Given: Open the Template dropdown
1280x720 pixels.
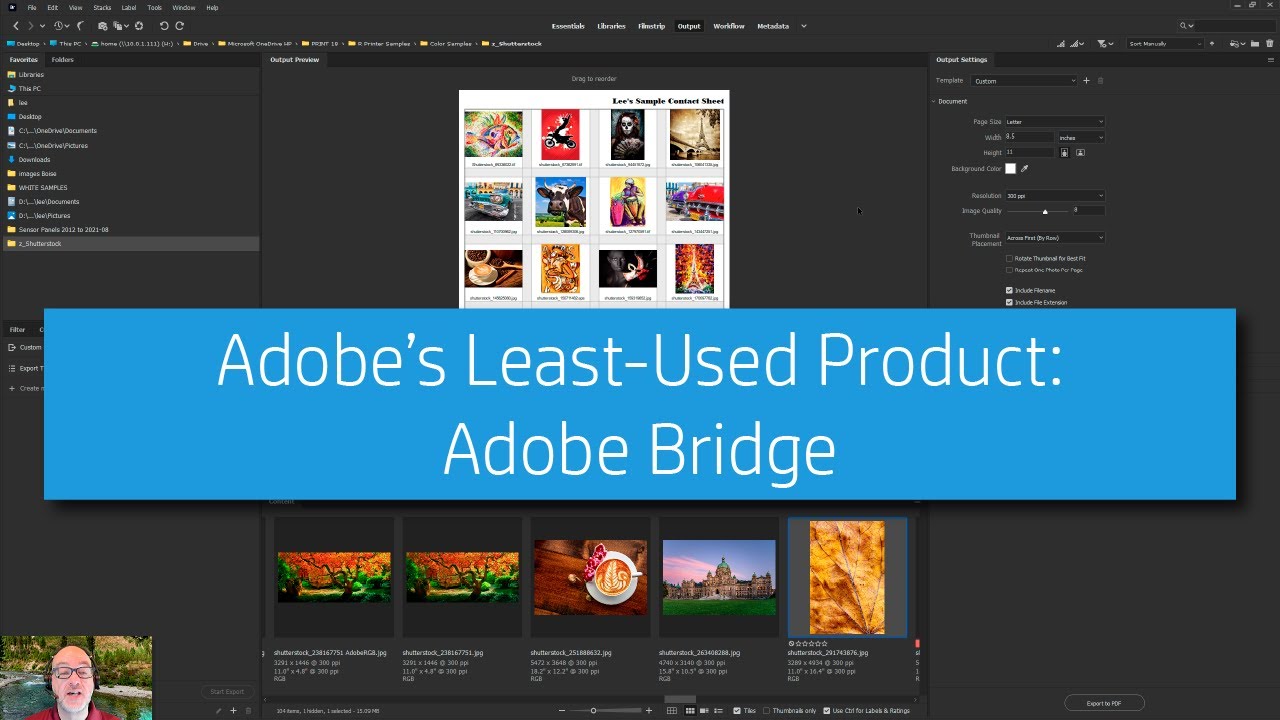Looking at the screenshot, I should click(x=1024, y=81).
